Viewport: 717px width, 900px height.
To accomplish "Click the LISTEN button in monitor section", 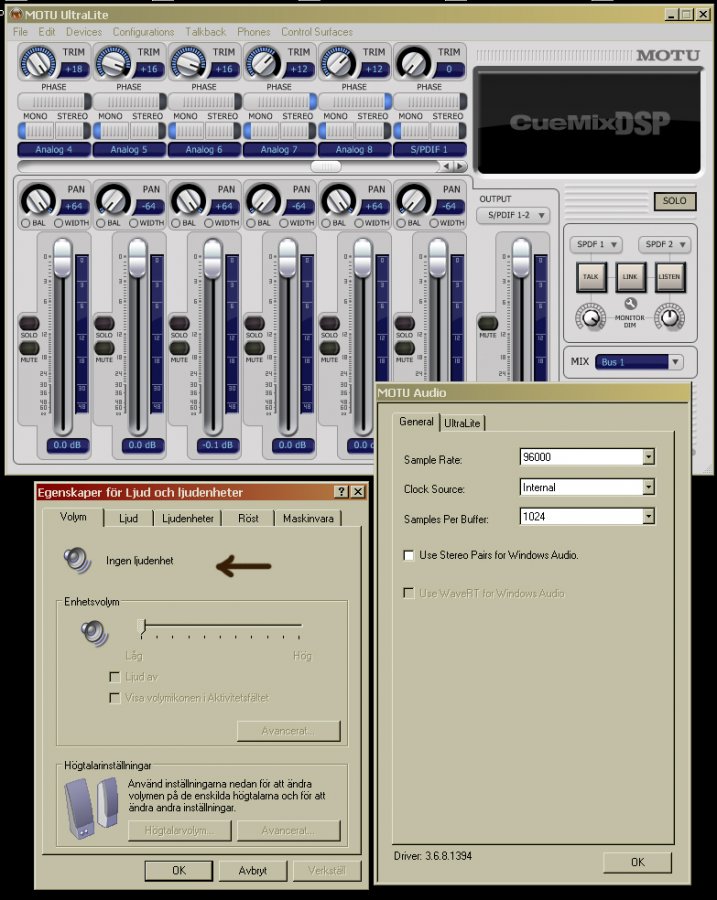I will 669,277.
